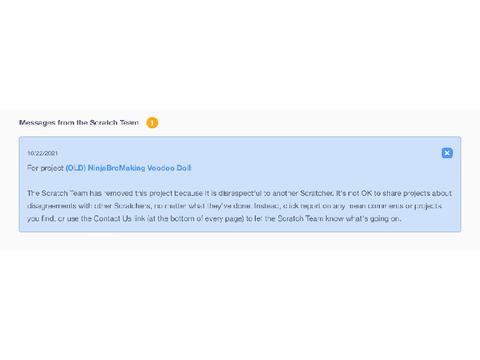Click the sentence about removing this project
This screenshot has width=480, height=360.
pos(180,193)
